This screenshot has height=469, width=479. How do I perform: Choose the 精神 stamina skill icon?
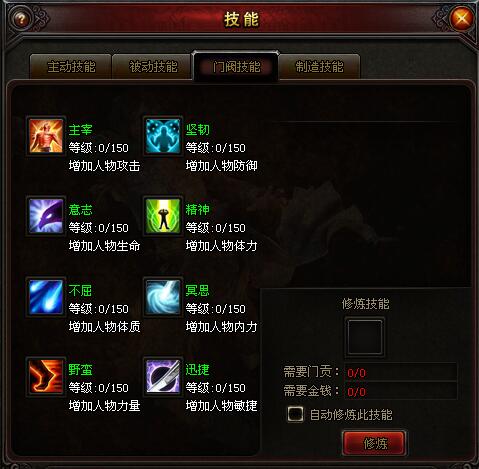coord(163,216)
